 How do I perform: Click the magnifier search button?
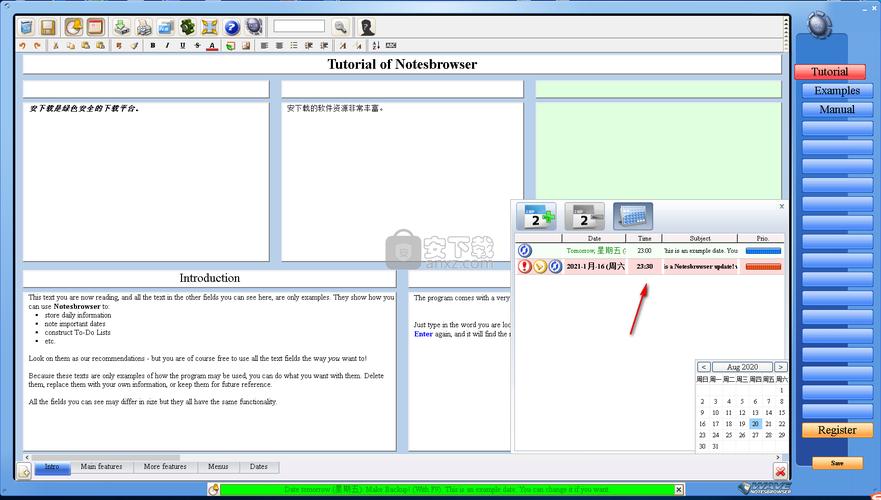(340, 27)
